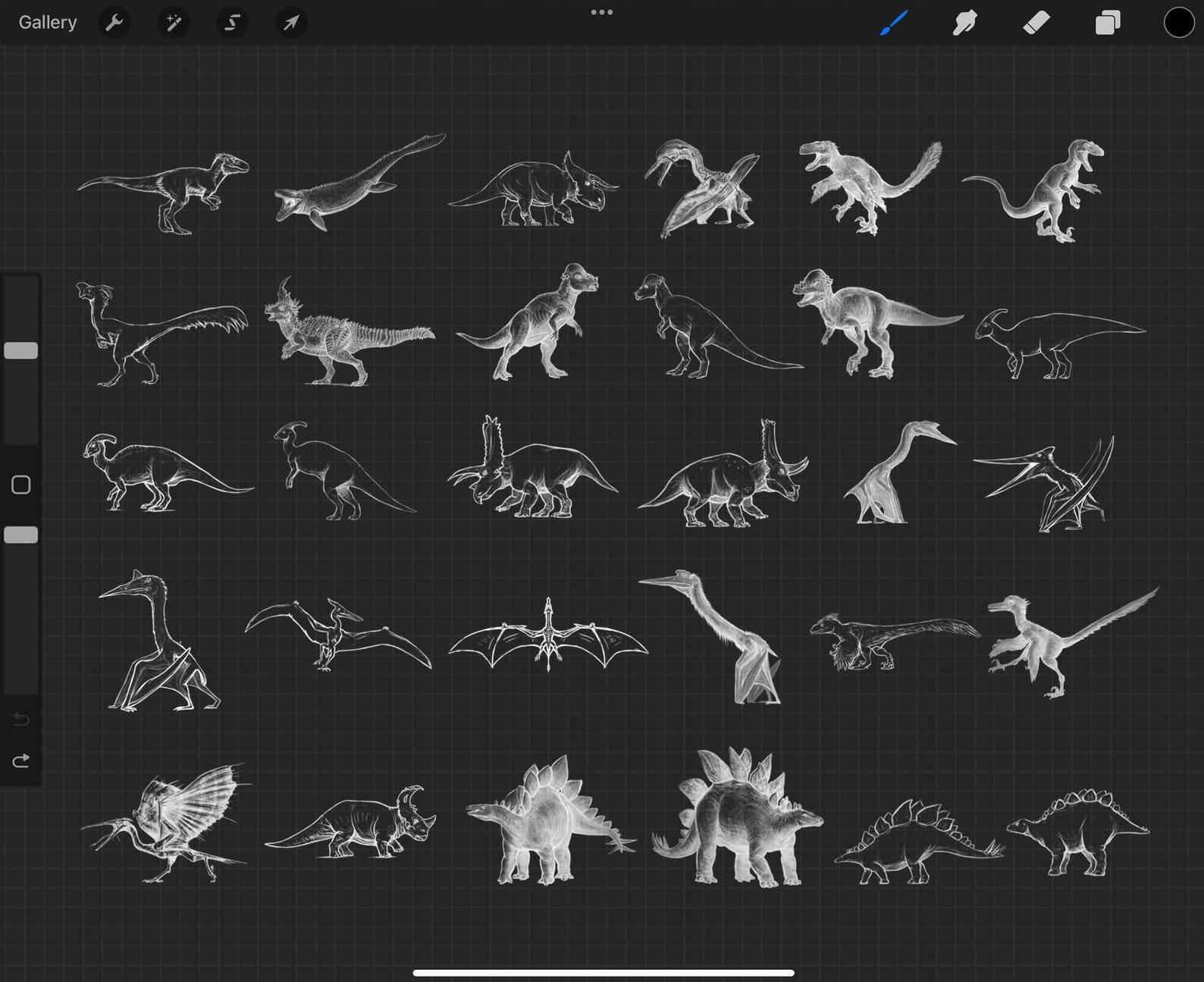Tap the square modify button on sidebar
This screenshot has height=982, width=1204.
coord(21,485)
